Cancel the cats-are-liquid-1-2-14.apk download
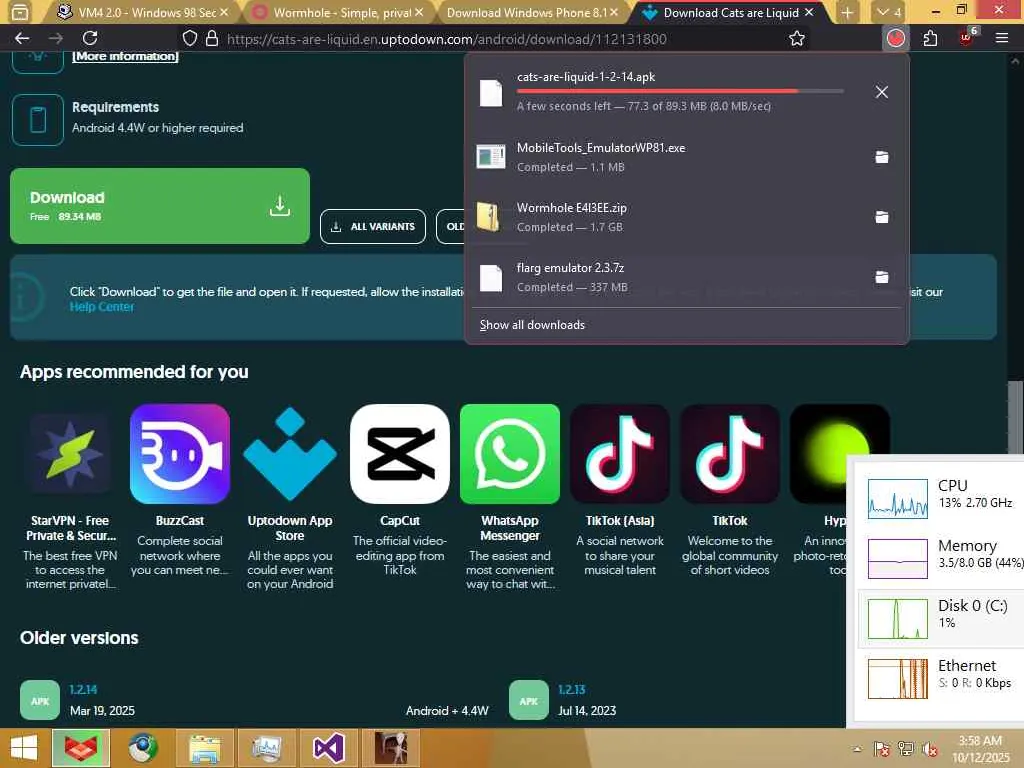1024x768 pixels. tap(881, 92)
